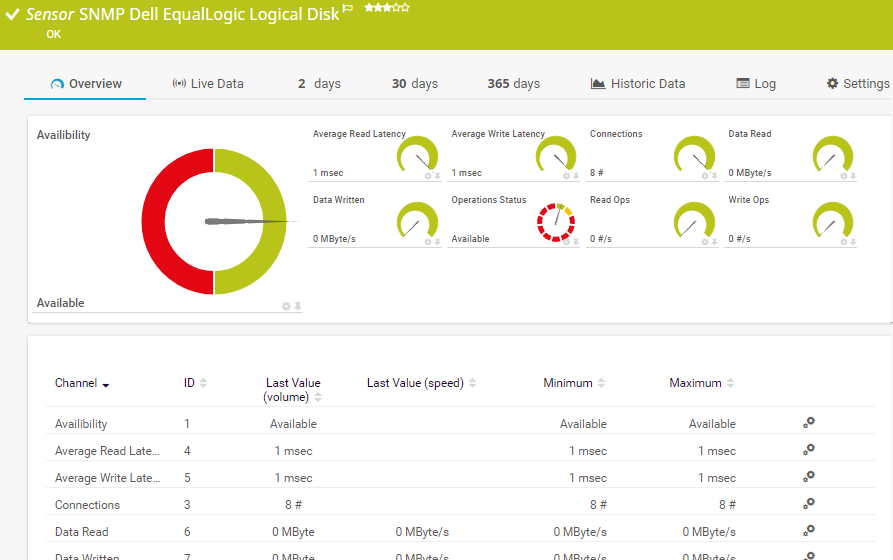Select the Average Read Late... channel name

107,451
